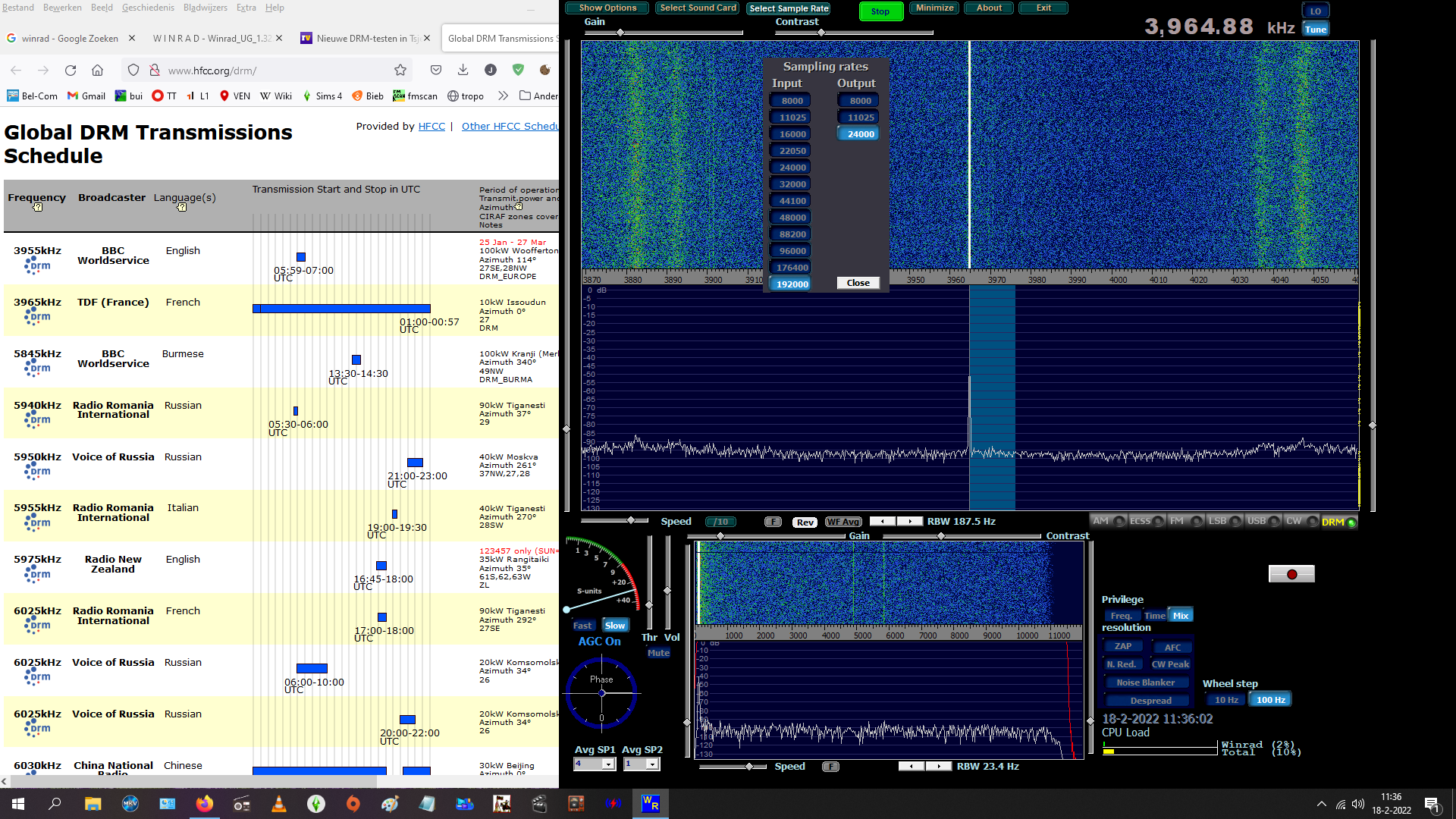1456x819 pixels.
Task: Save the page to Pocket
Action: (436, 71)
